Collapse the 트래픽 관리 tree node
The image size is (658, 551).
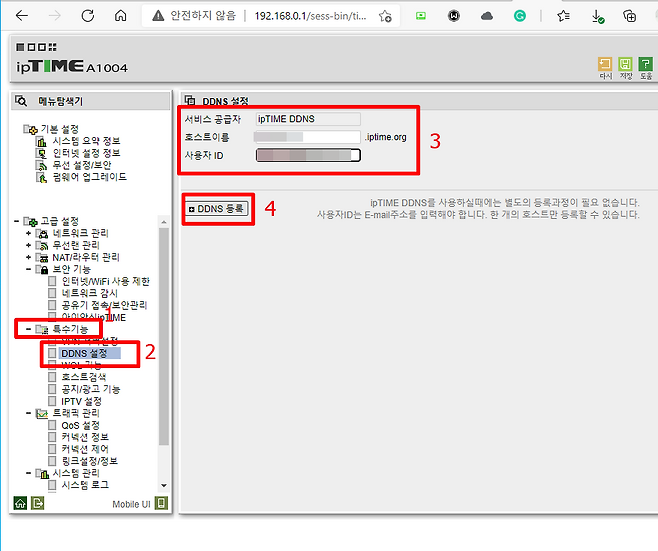(x=29, y=413)
